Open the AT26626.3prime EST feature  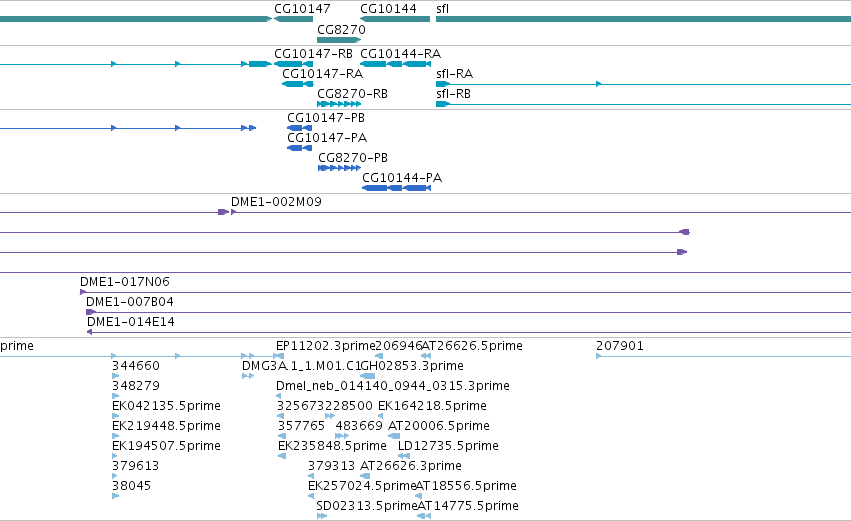(365, 476)
